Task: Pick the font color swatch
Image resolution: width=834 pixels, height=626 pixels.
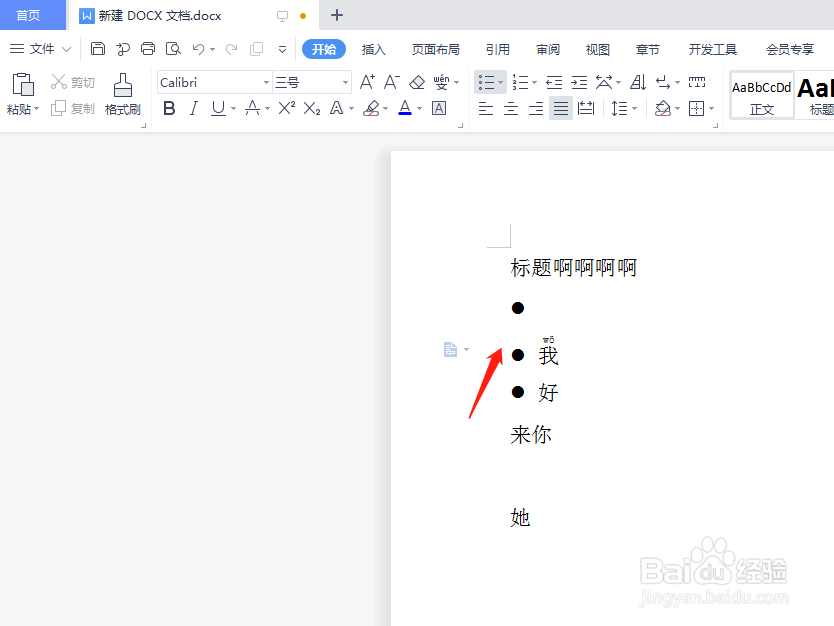Action: 404,108
